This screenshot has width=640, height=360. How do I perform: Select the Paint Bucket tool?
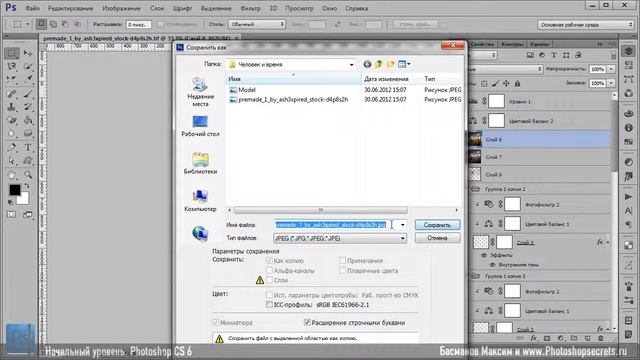click(28, 120)
